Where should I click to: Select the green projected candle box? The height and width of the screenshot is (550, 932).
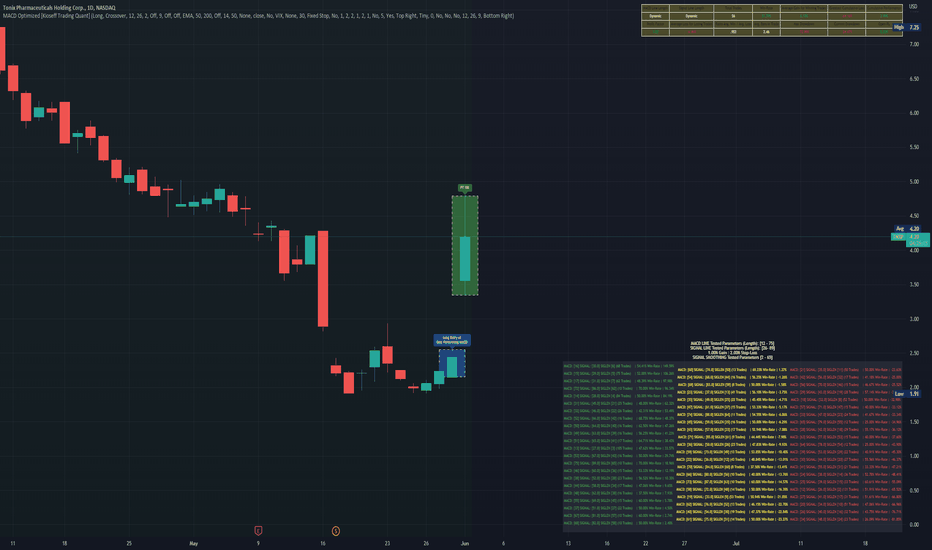[465, 246]
